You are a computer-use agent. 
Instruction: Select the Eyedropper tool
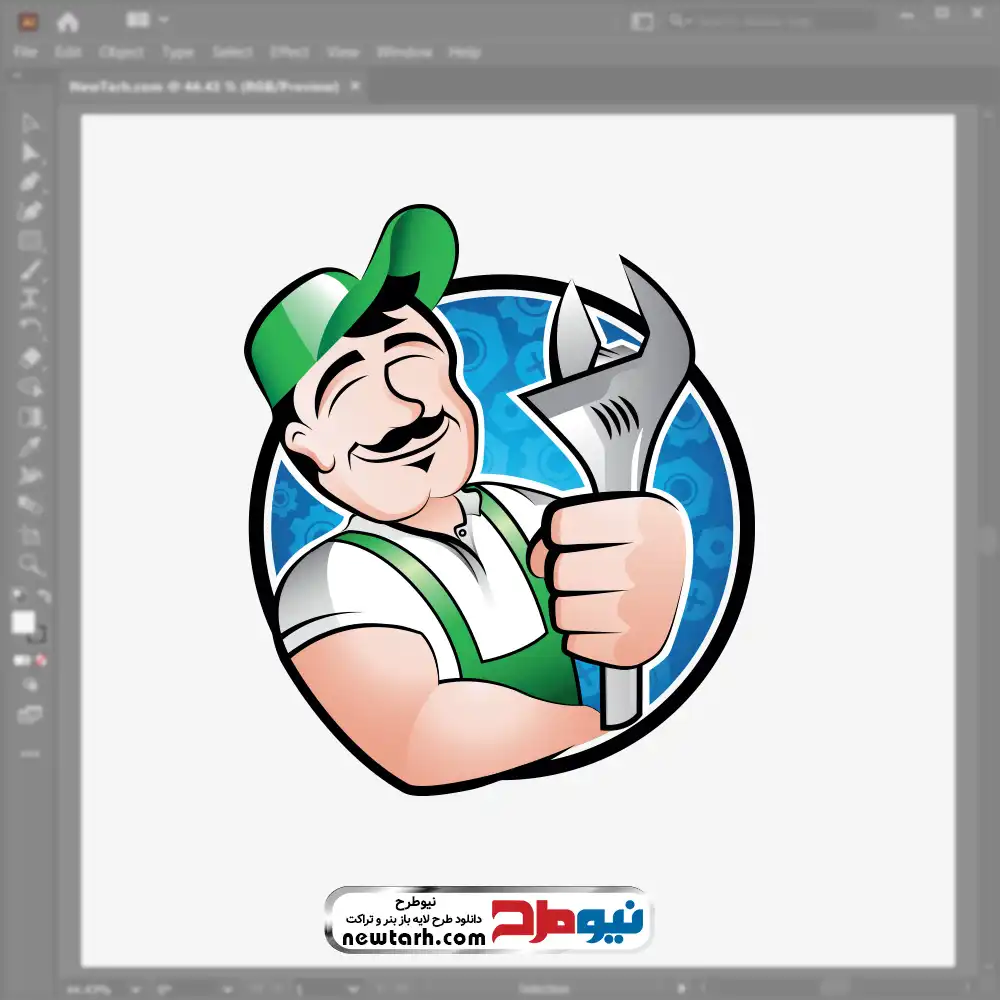30,446
